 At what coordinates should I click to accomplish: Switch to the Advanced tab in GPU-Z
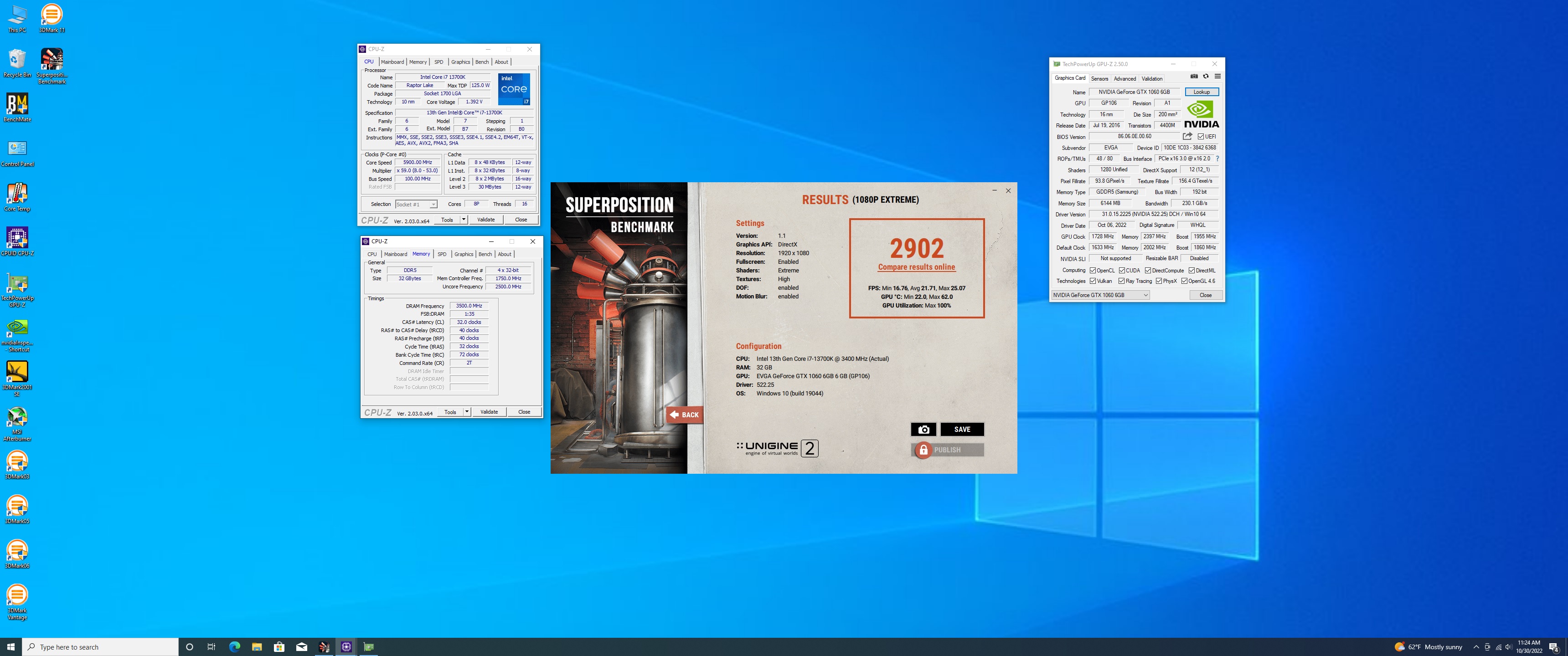[1124, 78]
